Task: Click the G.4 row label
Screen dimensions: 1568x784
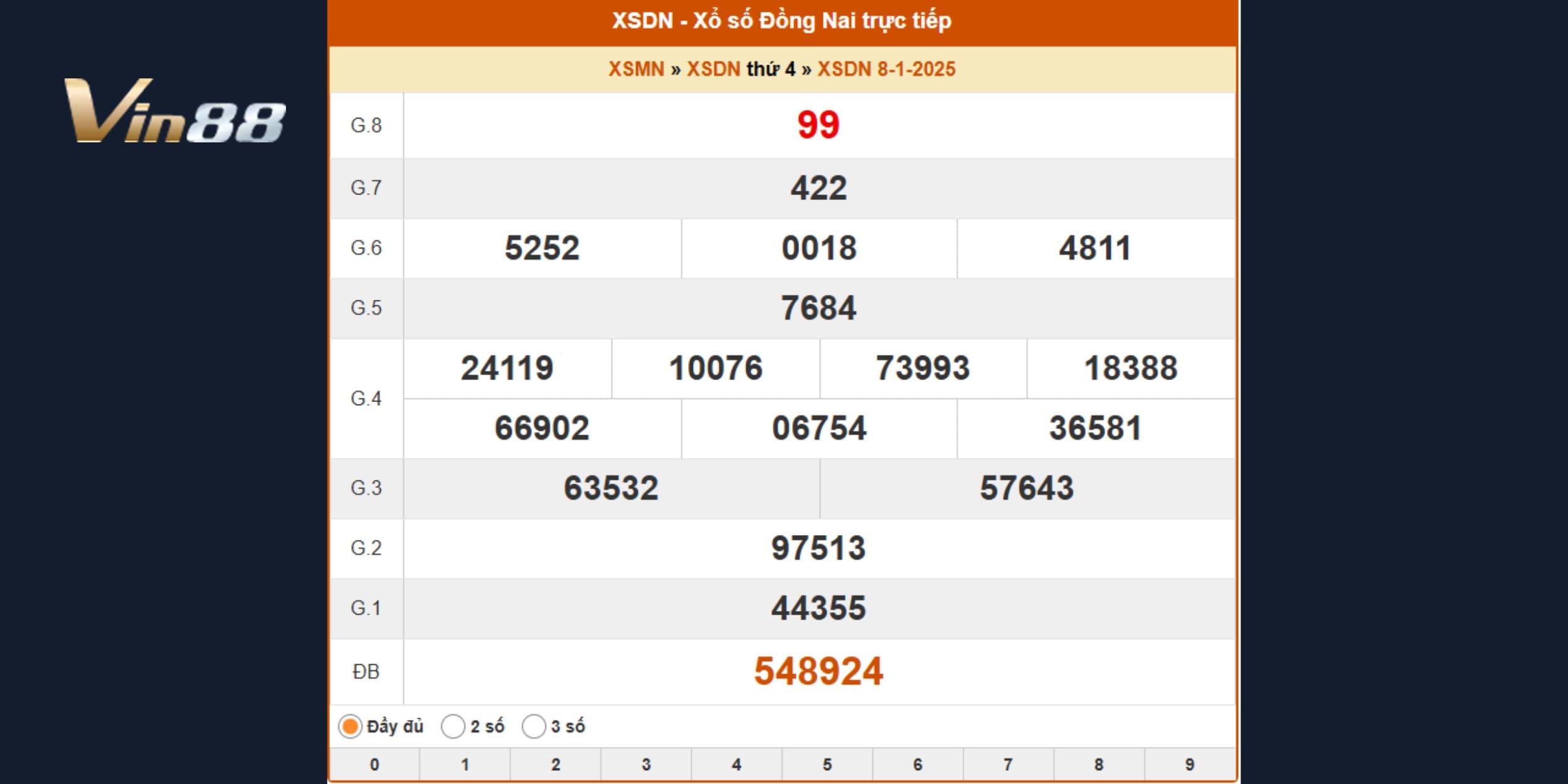Action: pos(366,398)
